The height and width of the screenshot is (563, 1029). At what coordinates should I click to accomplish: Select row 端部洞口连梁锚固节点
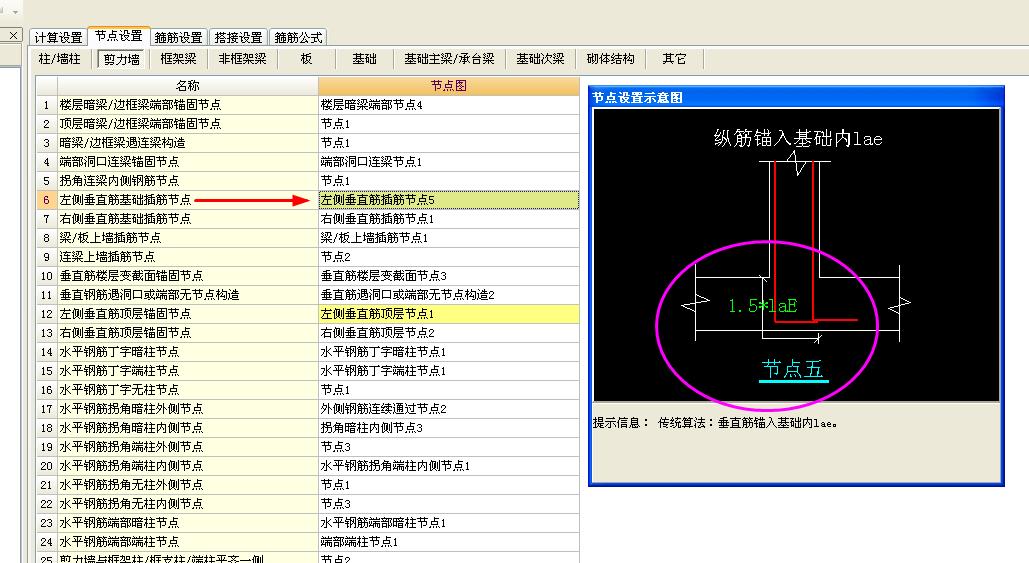(x=188, y=162)
